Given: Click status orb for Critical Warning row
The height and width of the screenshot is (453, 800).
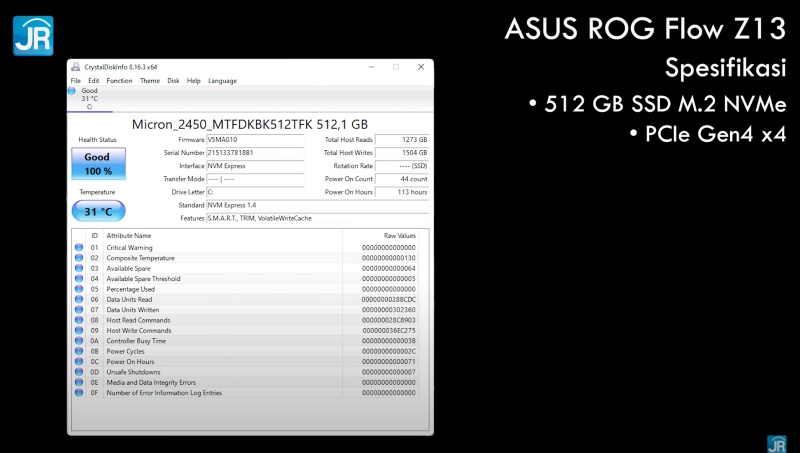Looking at the screenshot, I should click(79, 247).
